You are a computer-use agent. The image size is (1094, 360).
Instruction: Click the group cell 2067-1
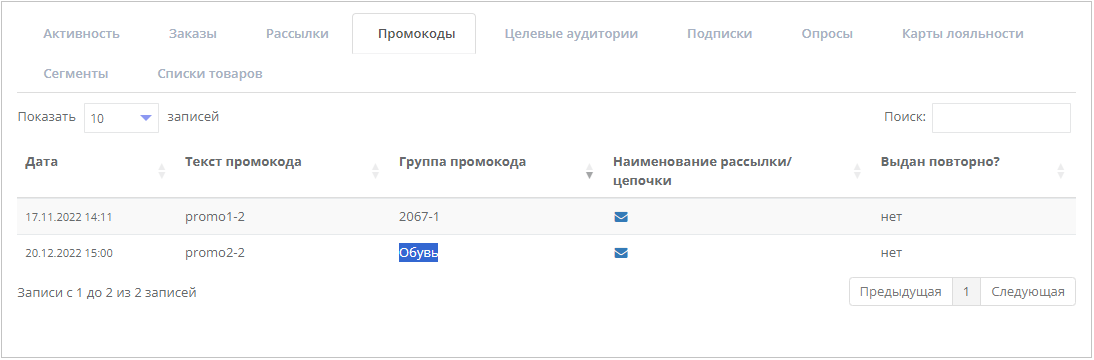(419, 217)
